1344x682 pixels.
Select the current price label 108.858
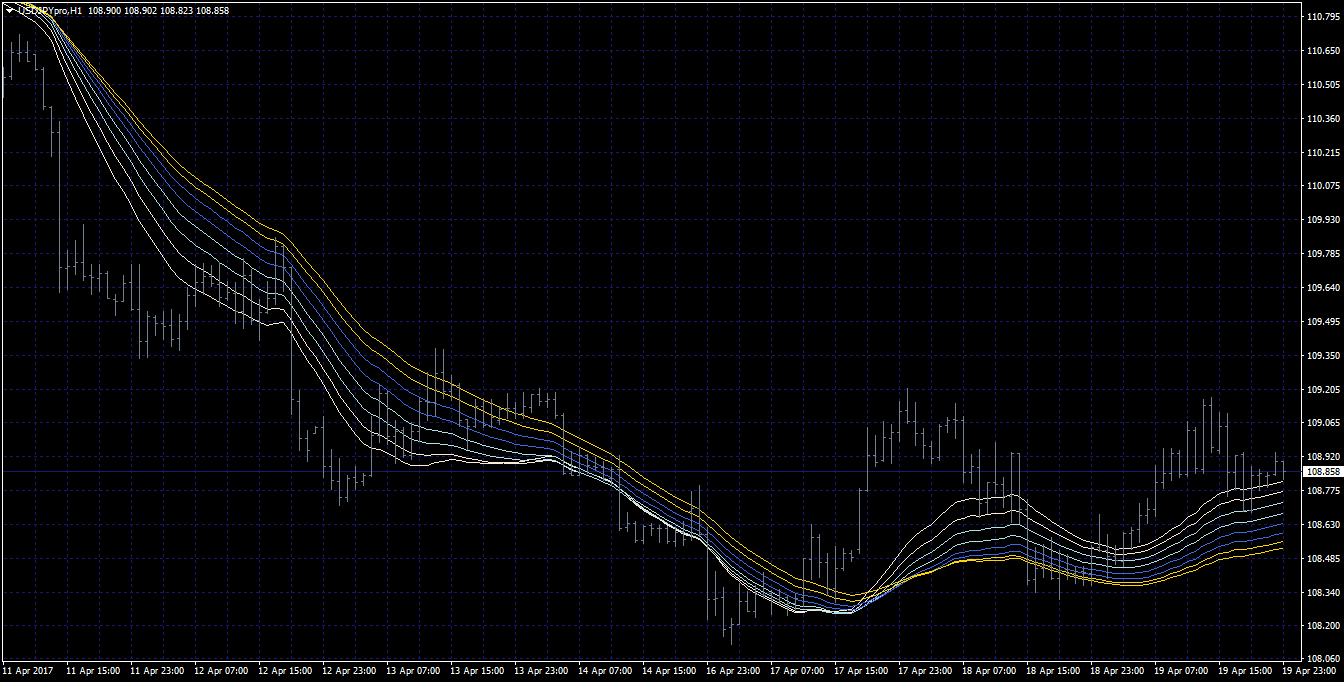[x=1323, y=471]
